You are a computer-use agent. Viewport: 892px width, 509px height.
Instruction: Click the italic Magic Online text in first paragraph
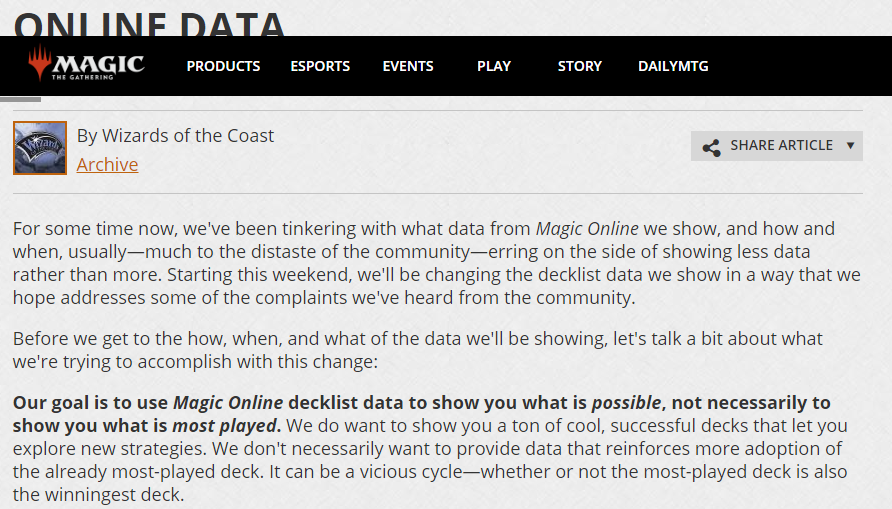587,229
